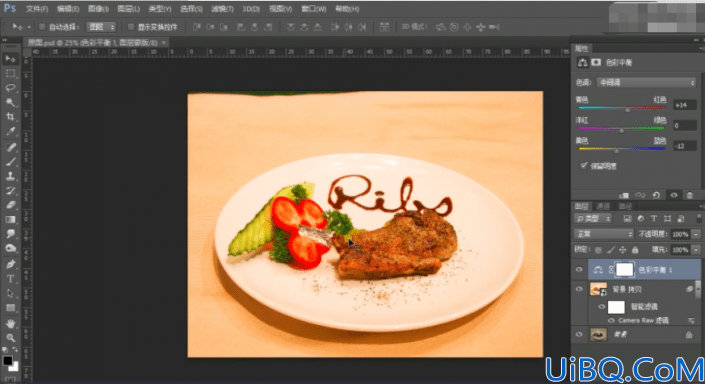Select the Rectangular Marquee tool
Image resolution: width=705 pixels, height=384 pixels.
click(x=10, y=73)
